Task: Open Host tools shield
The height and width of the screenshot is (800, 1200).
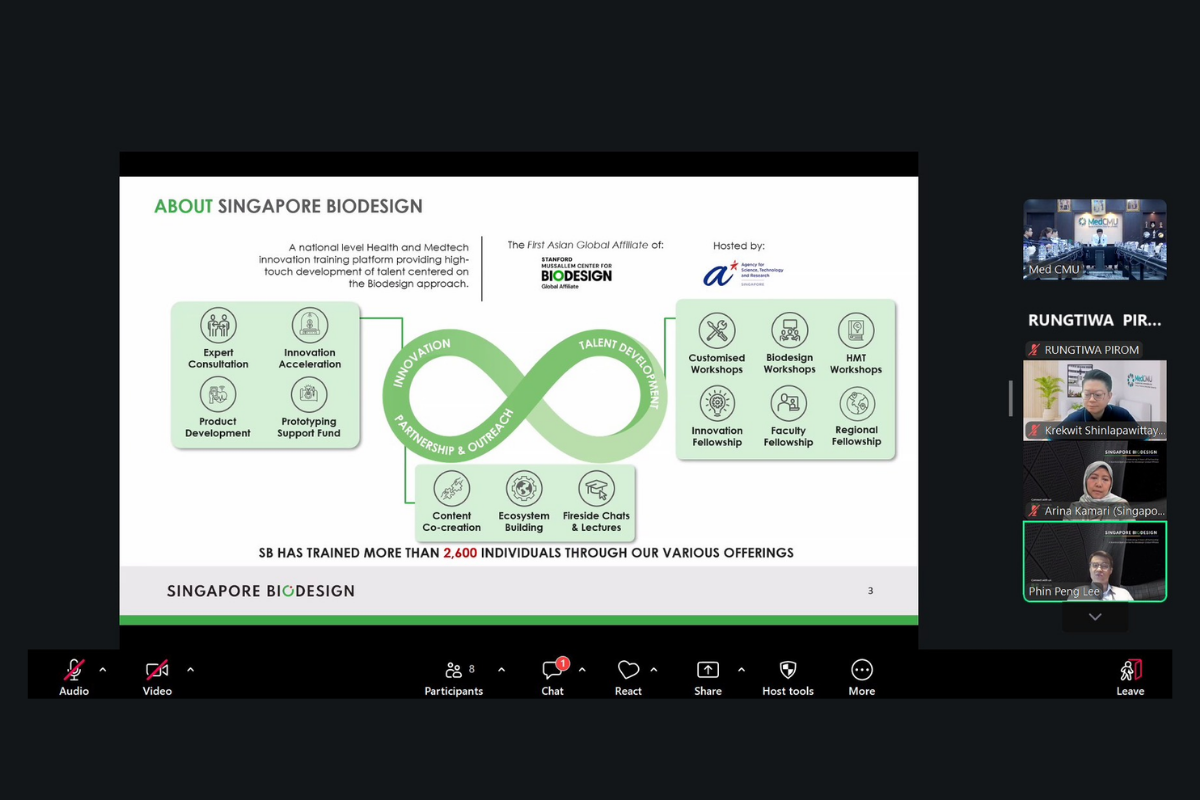Action: [x=788, y=676]
